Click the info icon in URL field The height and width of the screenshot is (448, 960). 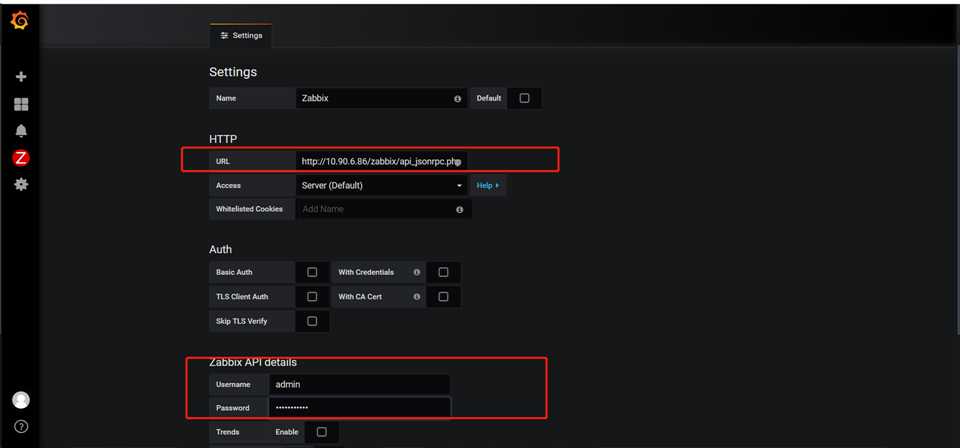(457, 163)
